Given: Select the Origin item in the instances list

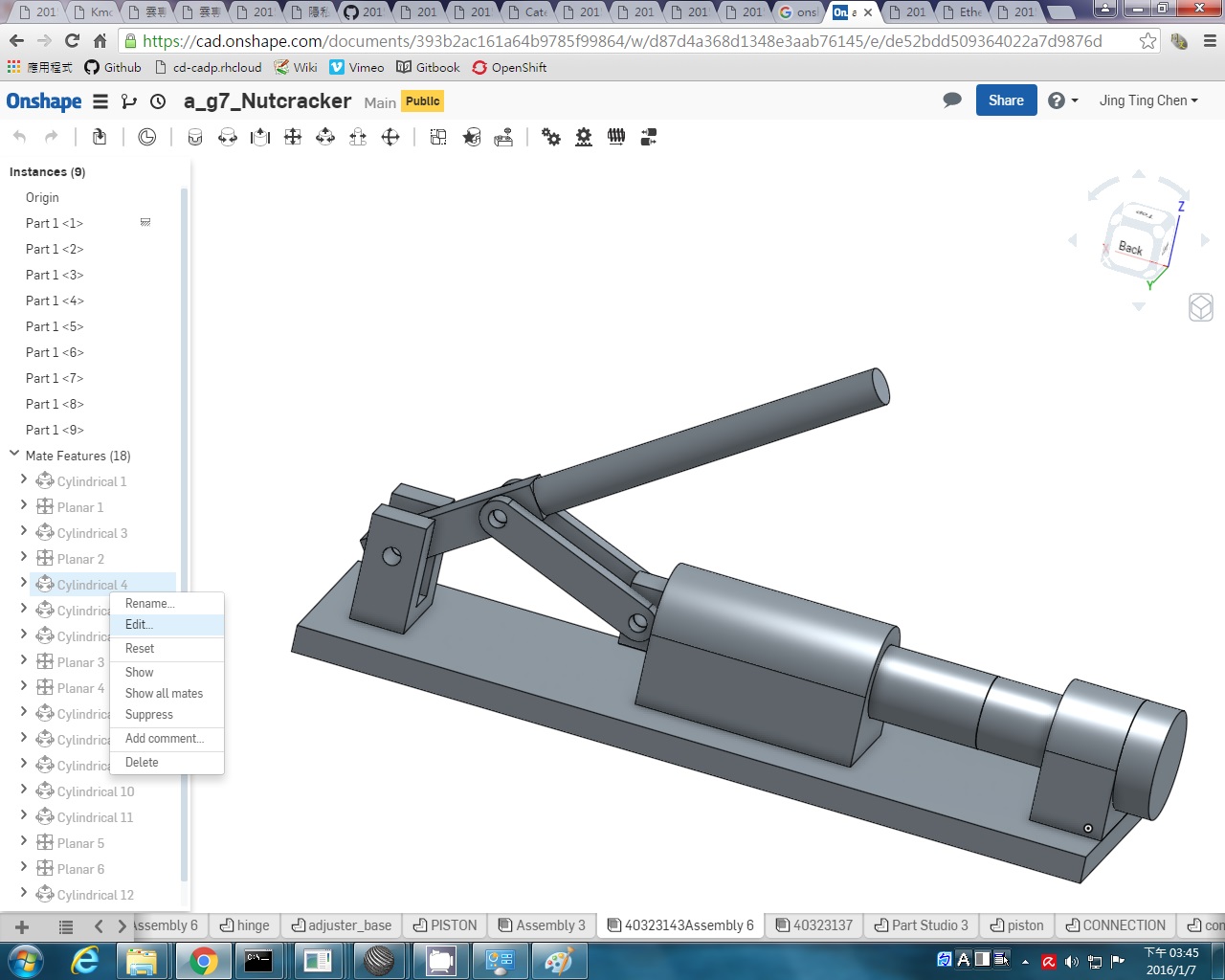Looking at the screenshot, I should pos(42,197).
